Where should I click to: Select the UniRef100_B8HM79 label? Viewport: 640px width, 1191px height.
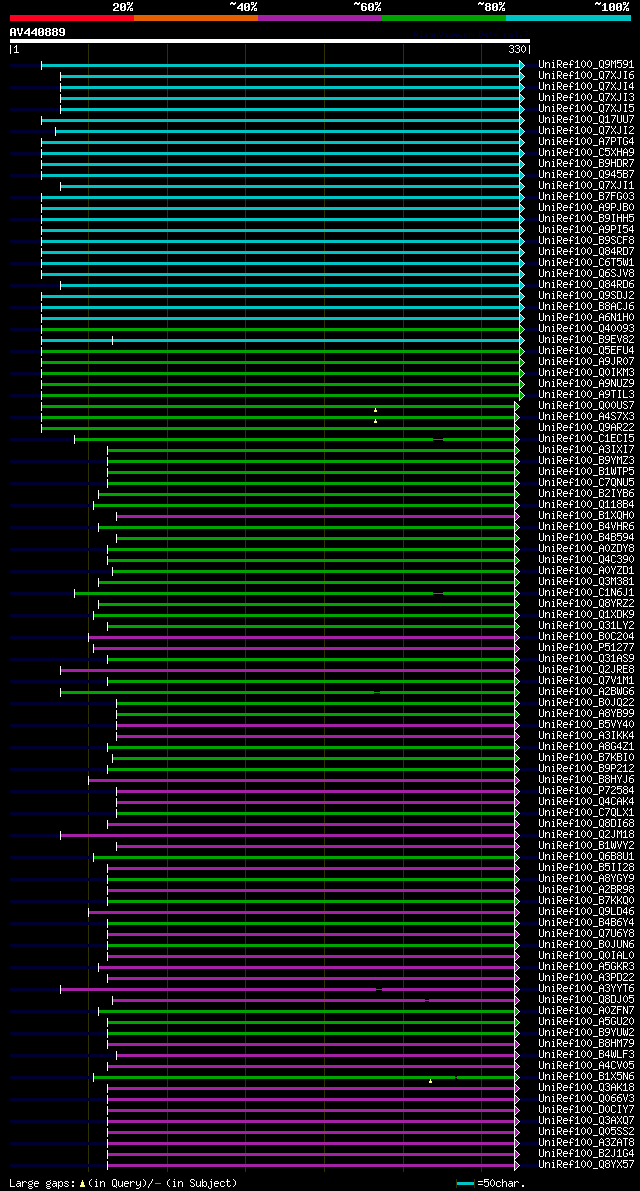[x=586, y=1044]
